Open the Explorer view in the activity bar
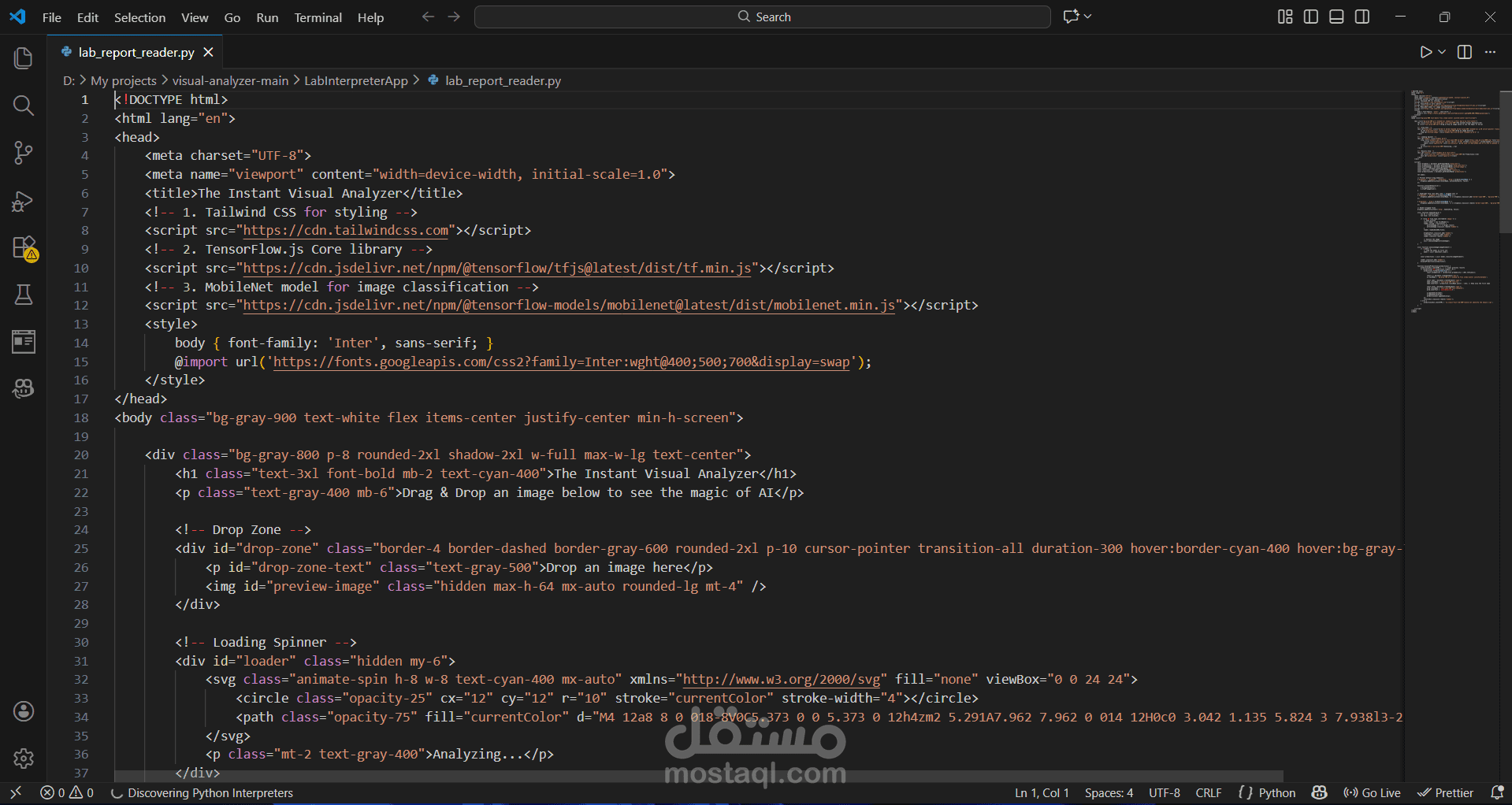1512x805 pixels. point(24,58)
